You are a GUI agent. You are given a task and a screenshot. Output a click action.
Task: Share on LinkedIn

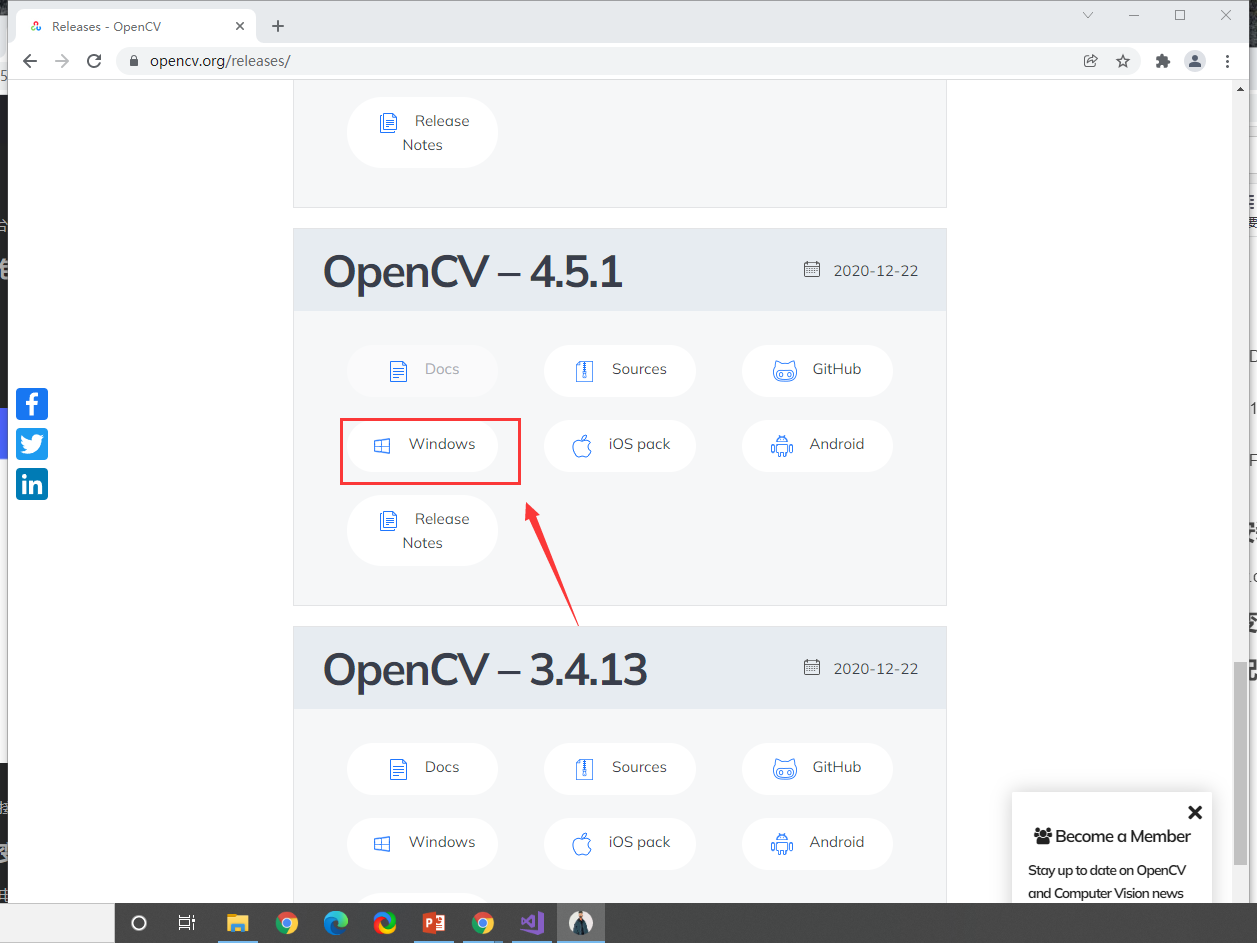click(32, 484)
